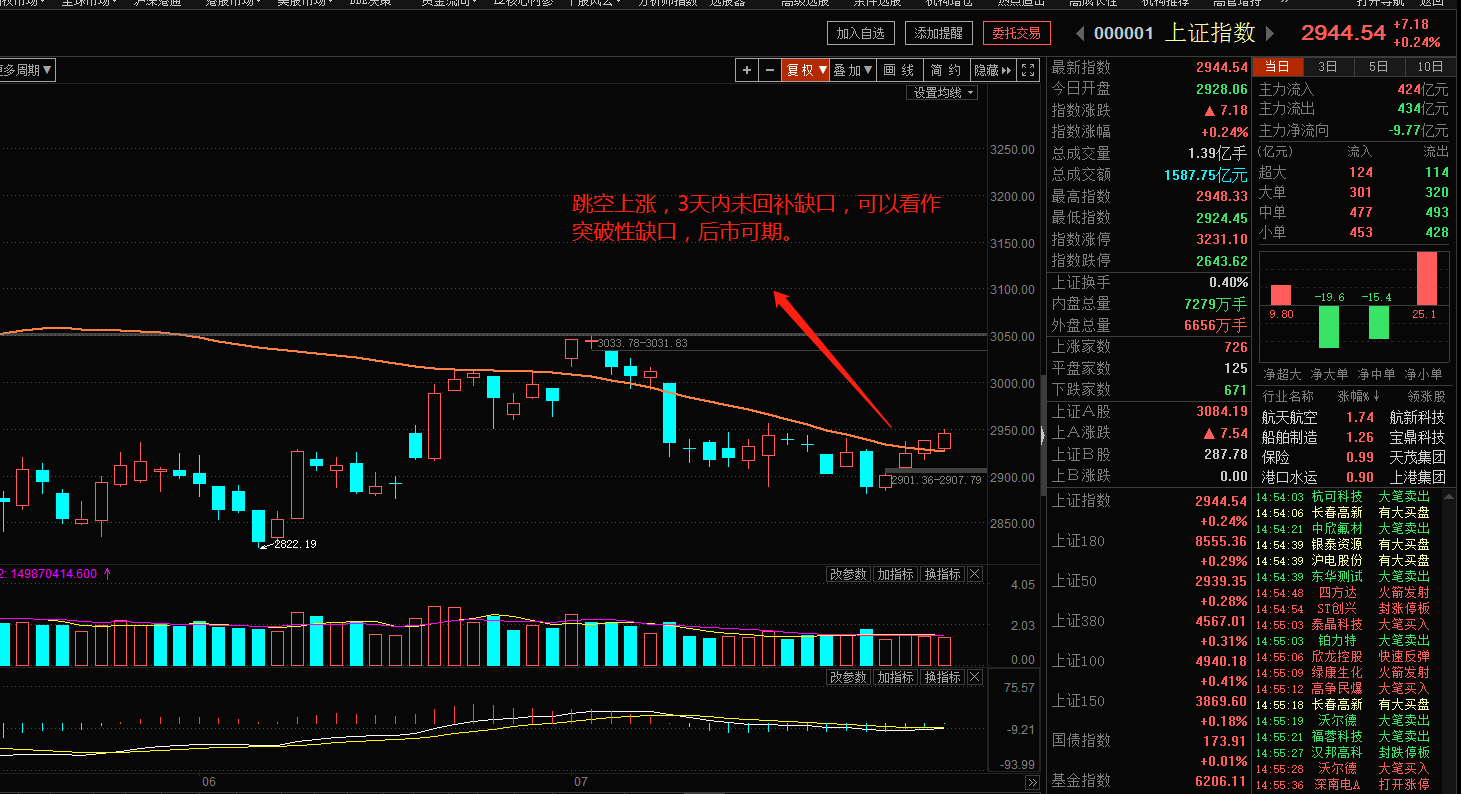Zoom in the chart with plus button
This screenshot has width=1461, height=794.
[x=747, y=70]
